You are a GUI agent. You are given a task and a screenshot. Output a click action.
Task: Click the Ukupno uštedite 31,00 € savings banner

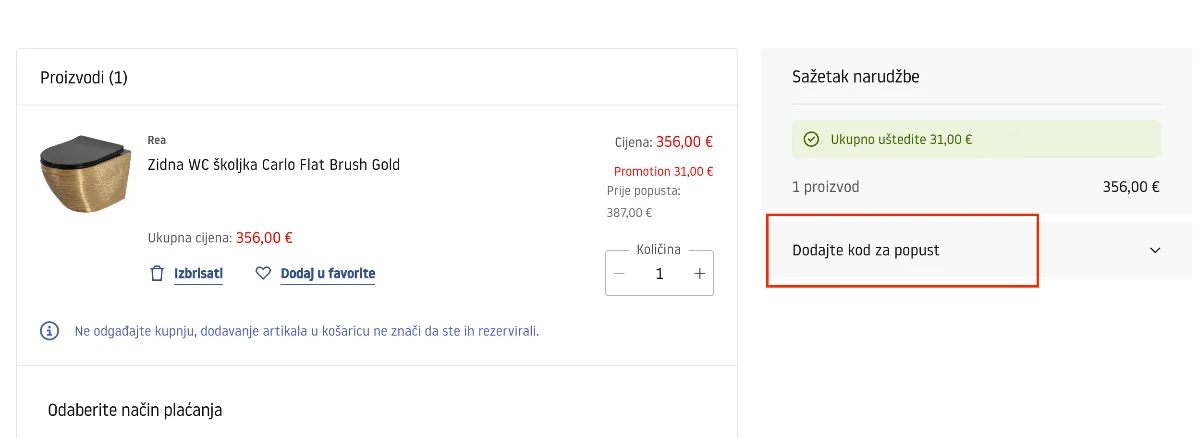tap(976, 139)
